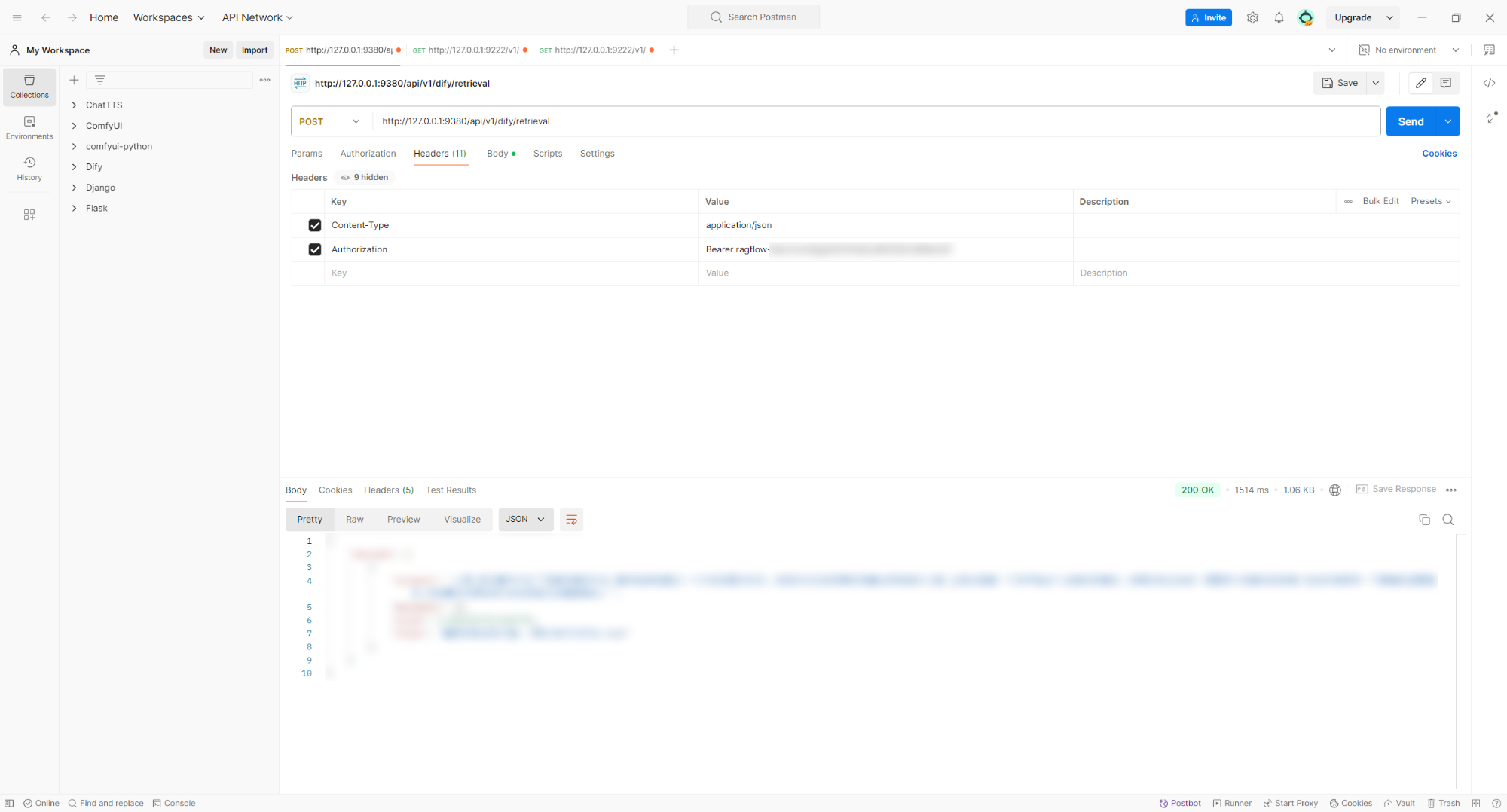1507x812 pixels.
Task: Copy the response body
Action: point(1424,520)
